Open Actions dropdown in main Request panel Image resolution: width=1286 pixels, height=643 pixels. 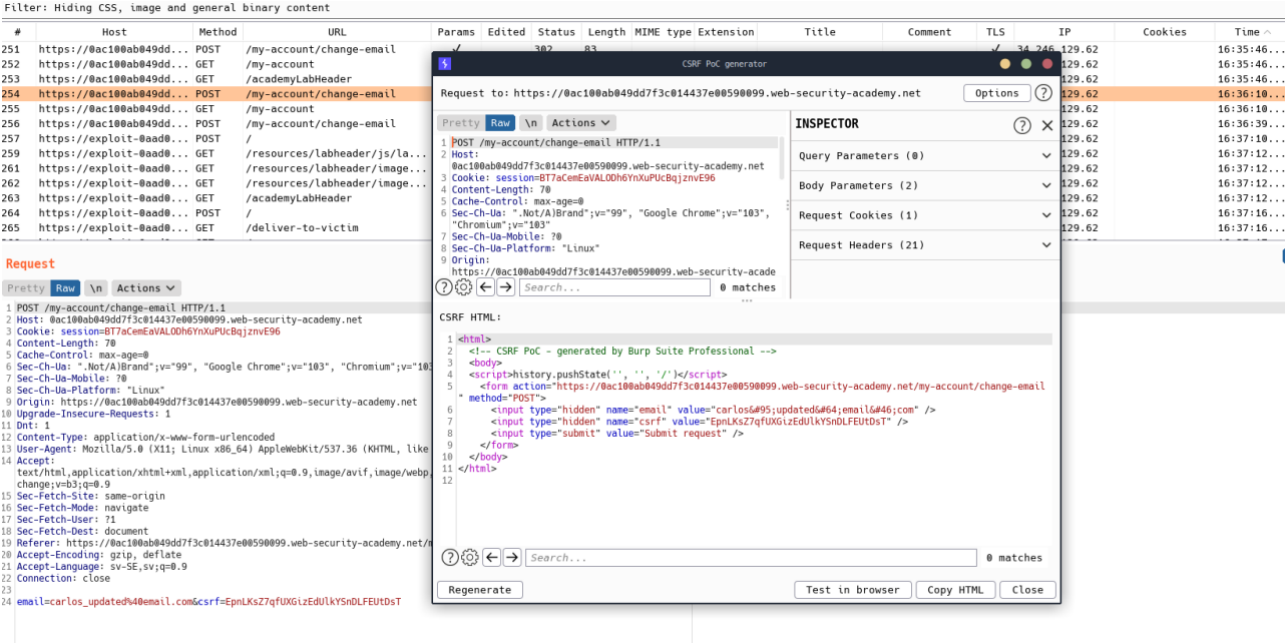(x=146, y=288)
